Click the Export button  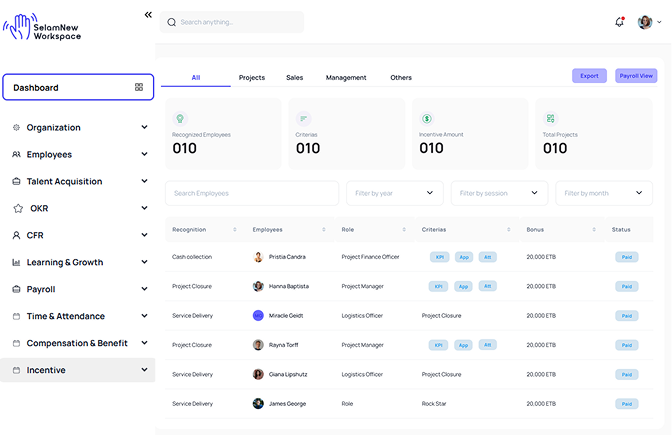(589, 76)
